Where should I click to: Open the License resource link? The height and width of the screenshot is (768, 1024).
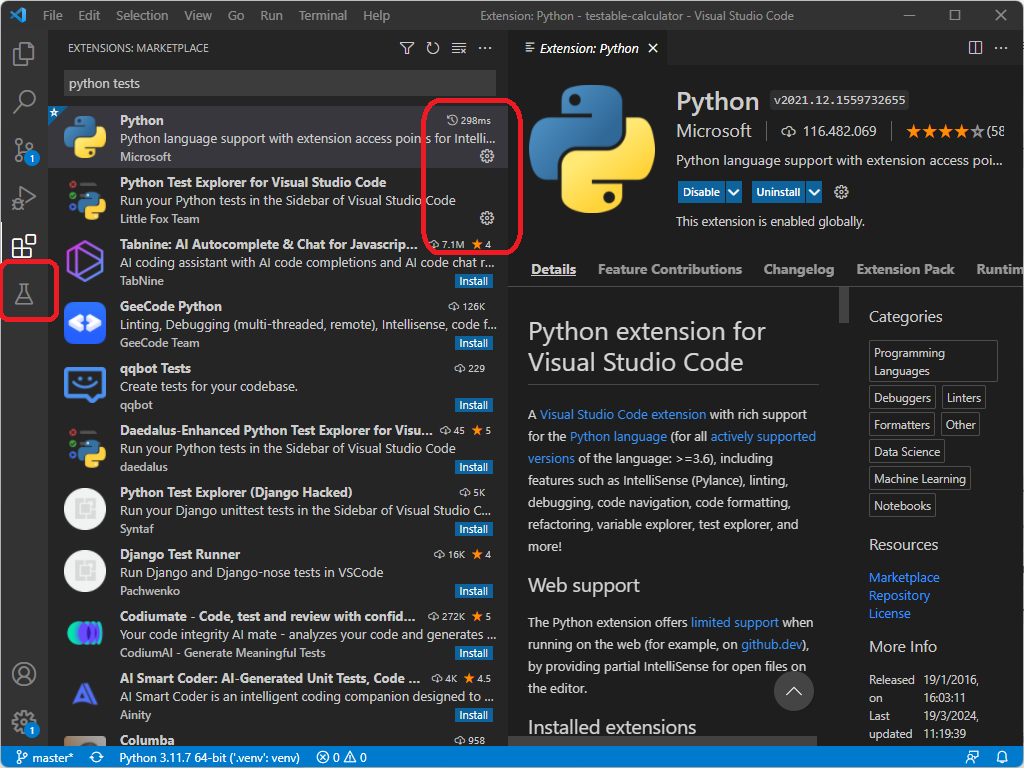(889, 613)
